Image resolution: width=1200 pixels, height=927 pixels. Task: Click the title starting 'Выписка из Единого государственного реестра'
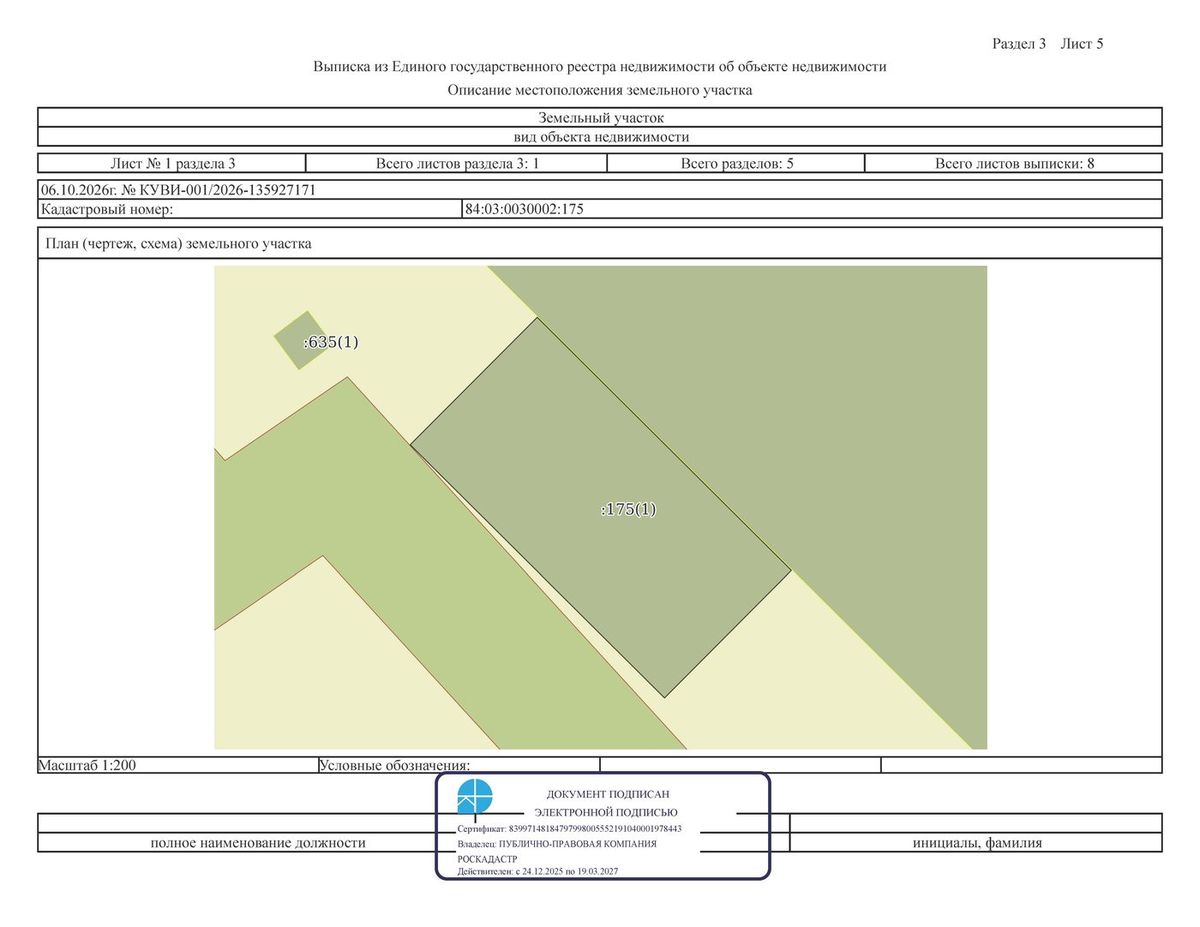(600, 67)
